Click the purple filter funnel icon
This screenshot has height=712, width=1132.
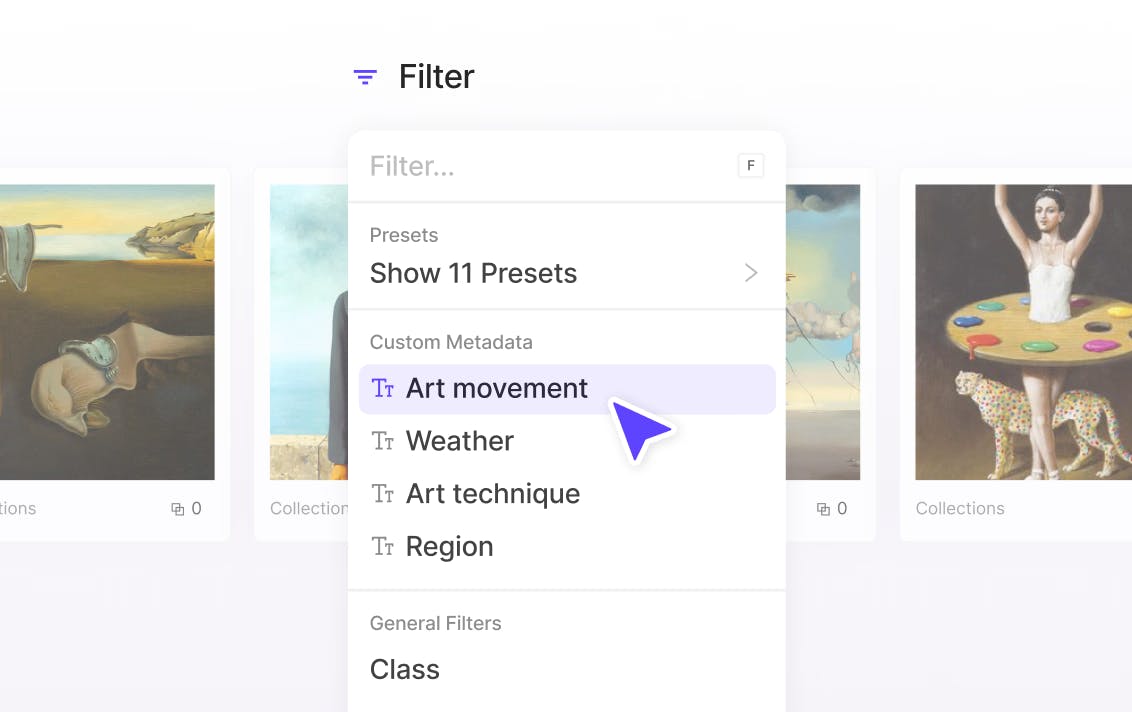click(x=365, y=77)
